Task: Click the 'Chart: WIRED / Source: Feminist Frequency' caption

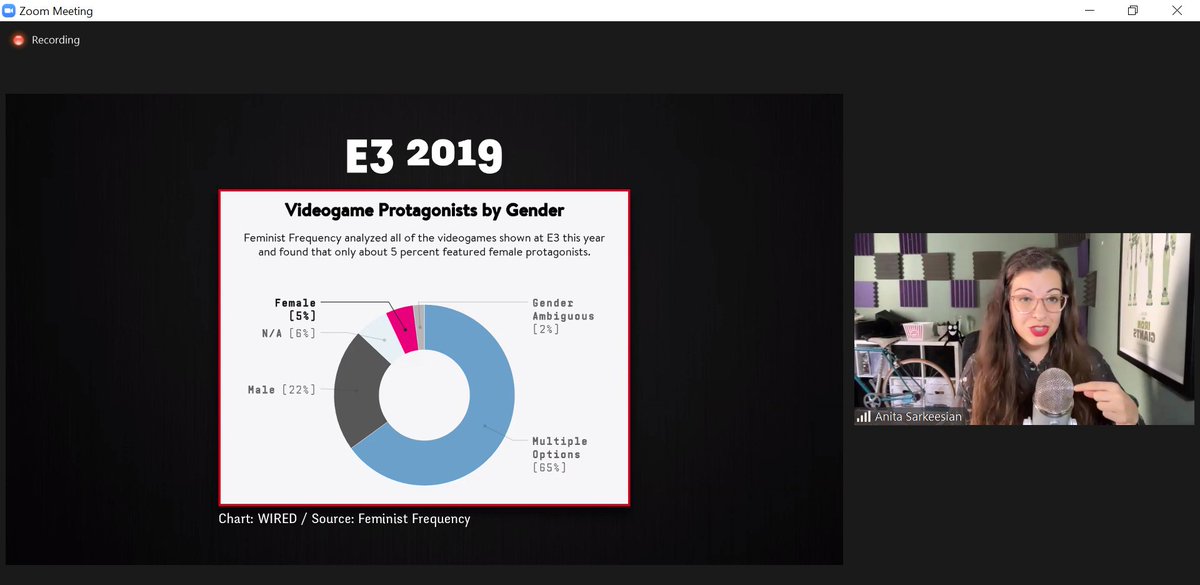Action: [344, 519]
